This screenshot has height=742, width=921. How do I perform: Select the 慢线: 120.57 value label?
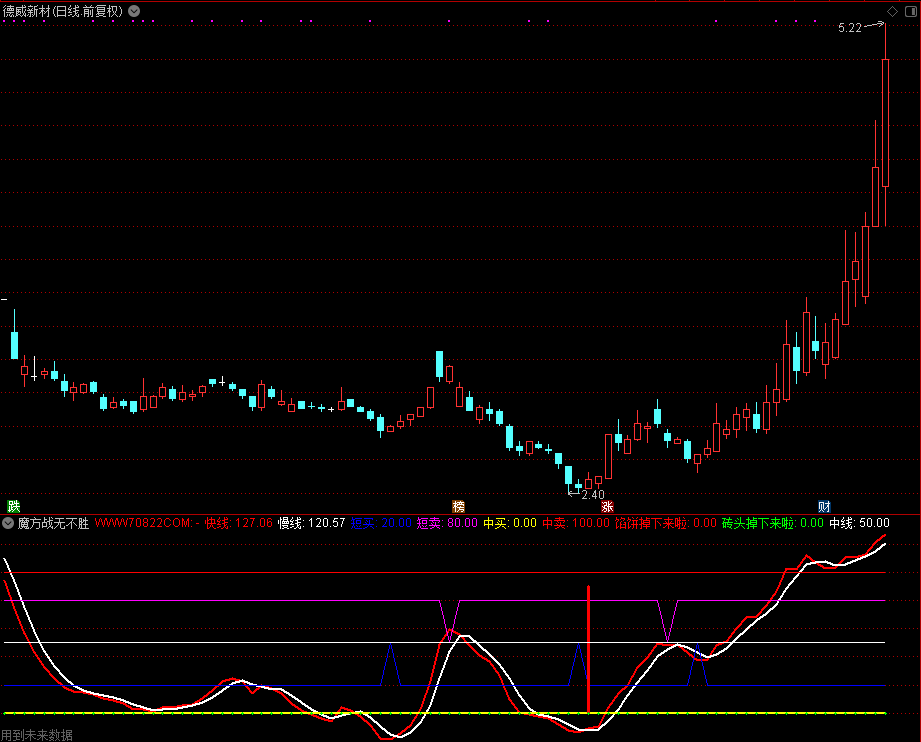[x=311, y=523]
